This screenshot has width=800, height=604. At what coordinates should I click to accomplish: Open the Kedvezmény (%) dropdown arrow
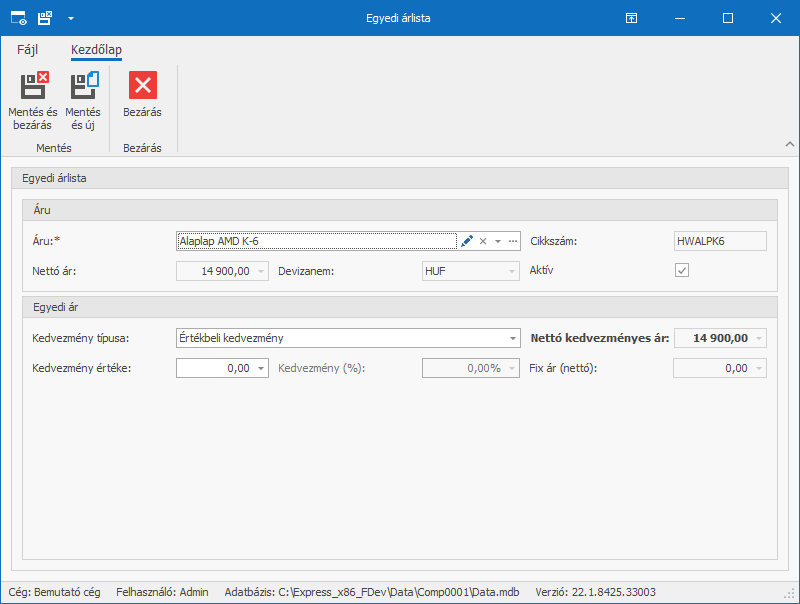(512, 368)
